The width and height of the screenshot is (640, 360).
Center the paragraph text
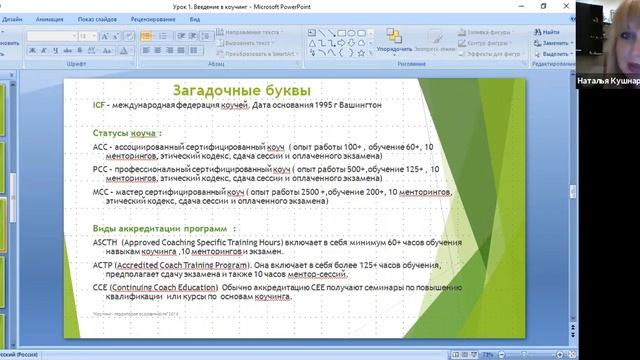point(158,51)
